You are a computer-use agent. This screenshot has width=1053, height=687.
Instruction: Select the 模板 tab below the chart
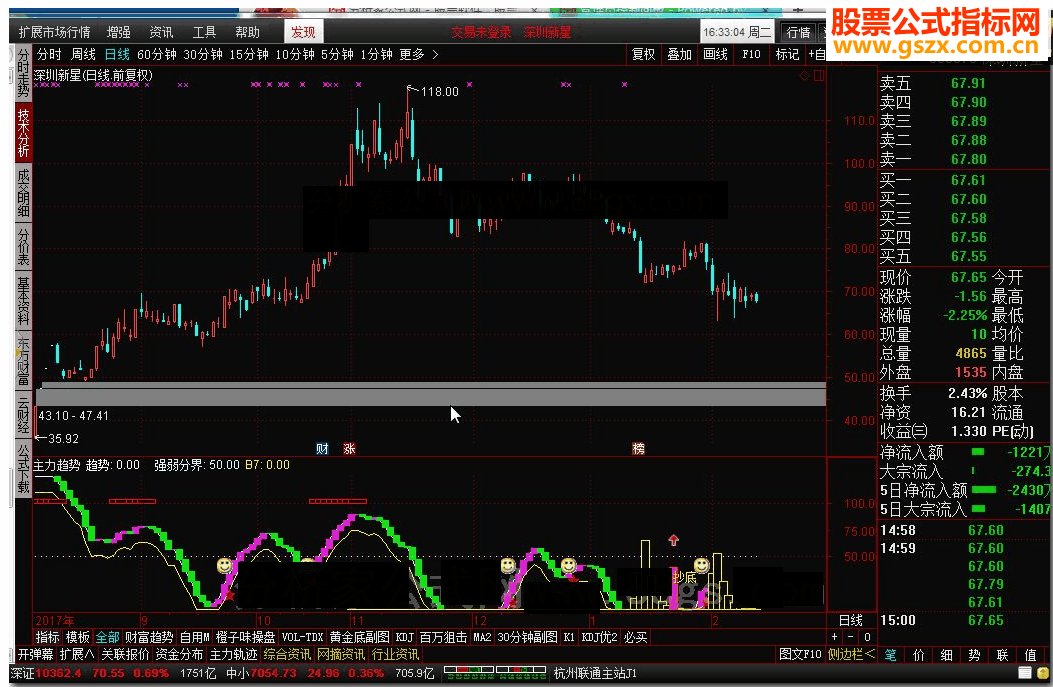(77, 637)
